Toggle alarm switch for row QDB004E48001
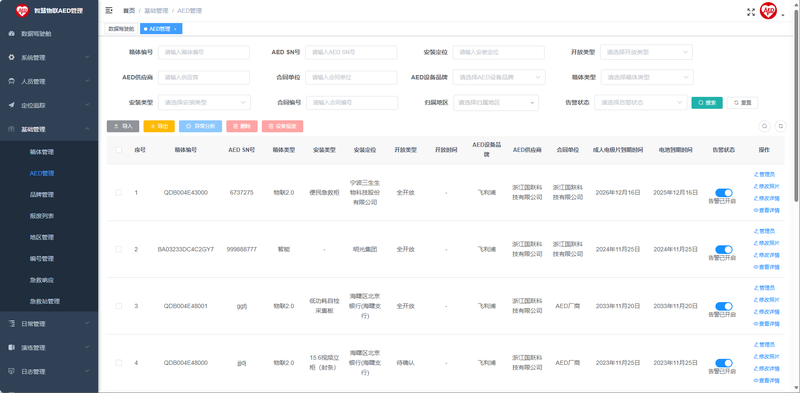This screenshot has height=393, width=800. [x=723, y=306]
